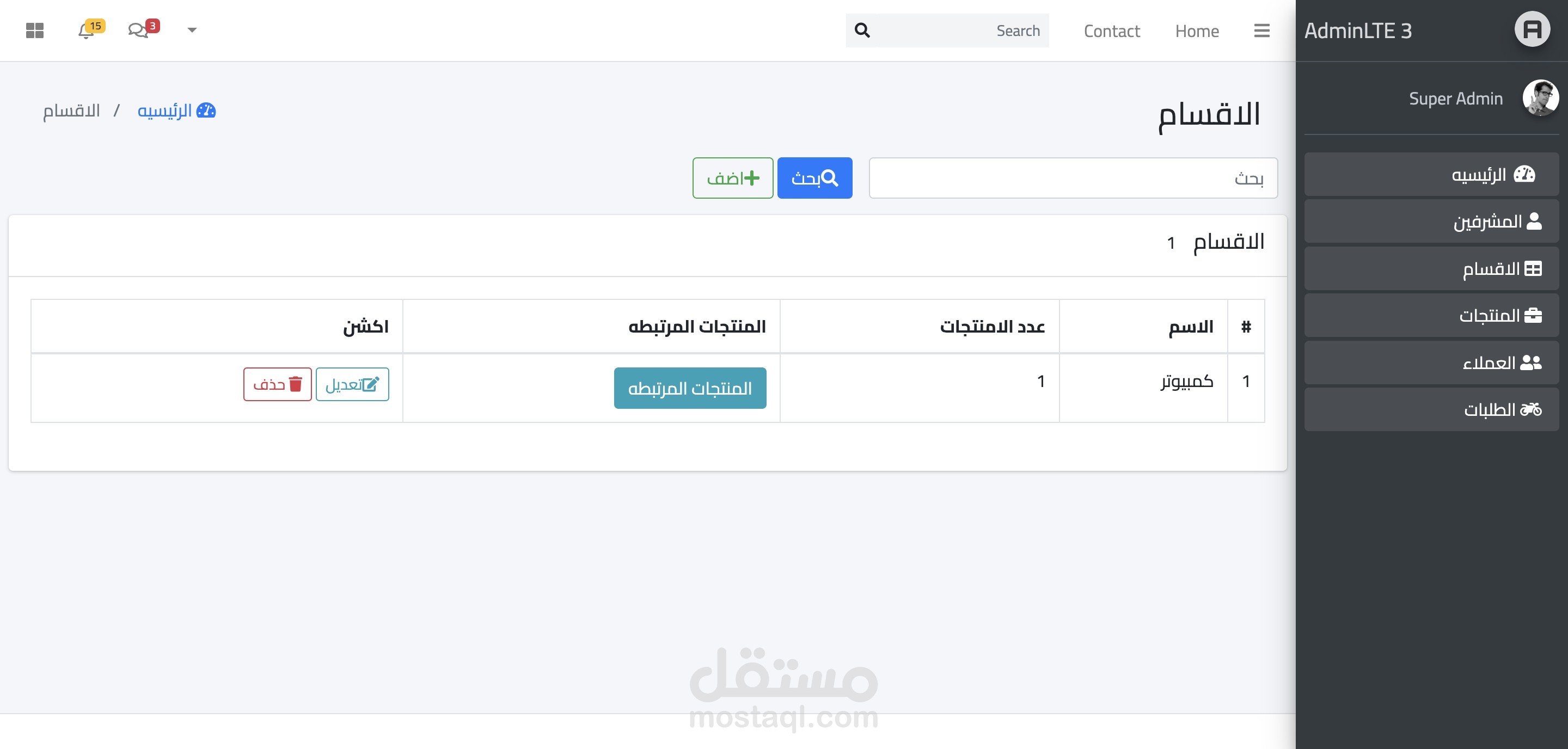This screenshot has height=749, width=1568.
Task: Expand the navbar caret dropdown
Action: click(192, 30)
